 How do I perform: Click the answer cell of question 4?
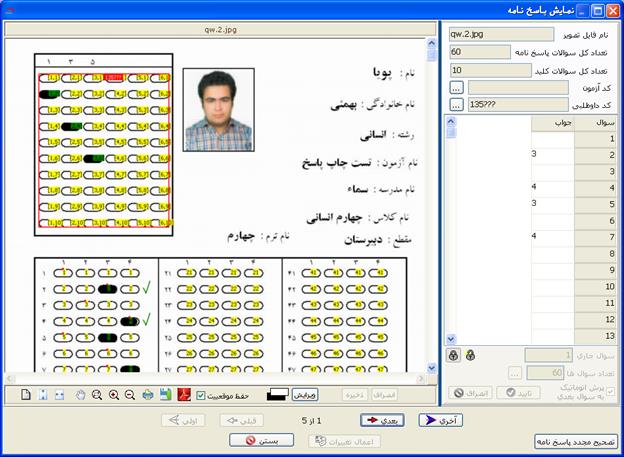pos(553,189)
